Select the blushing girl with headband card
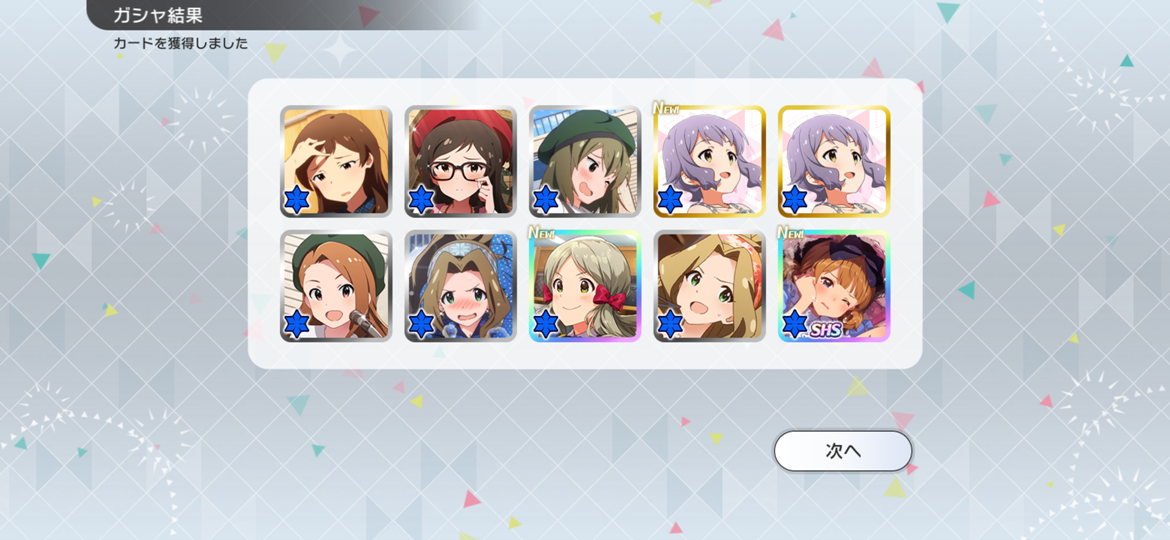The image size is (1170, 540). pyautogui.click(x=460, y=286)
